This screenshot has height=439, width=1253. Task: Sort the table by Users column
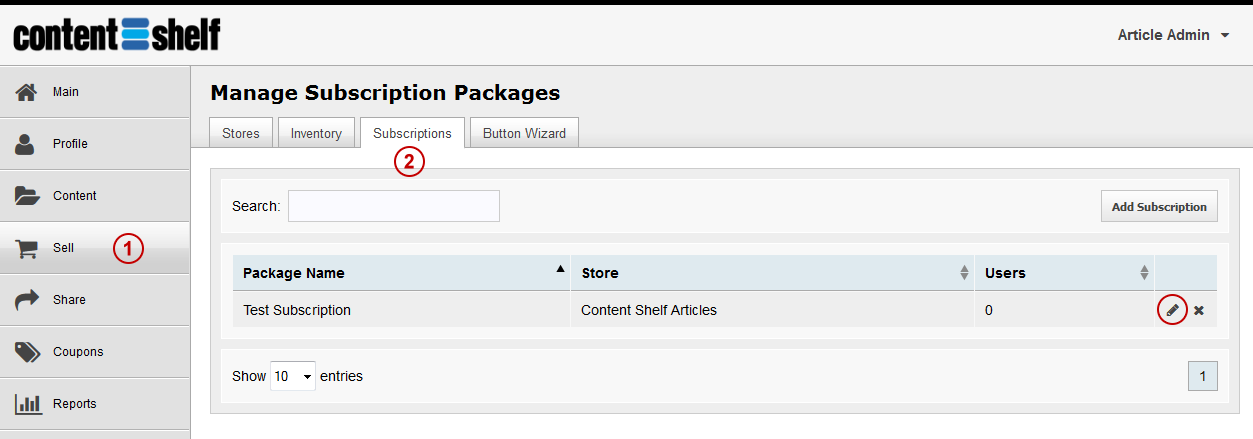pyautogui.click(x=1064, y=273)
